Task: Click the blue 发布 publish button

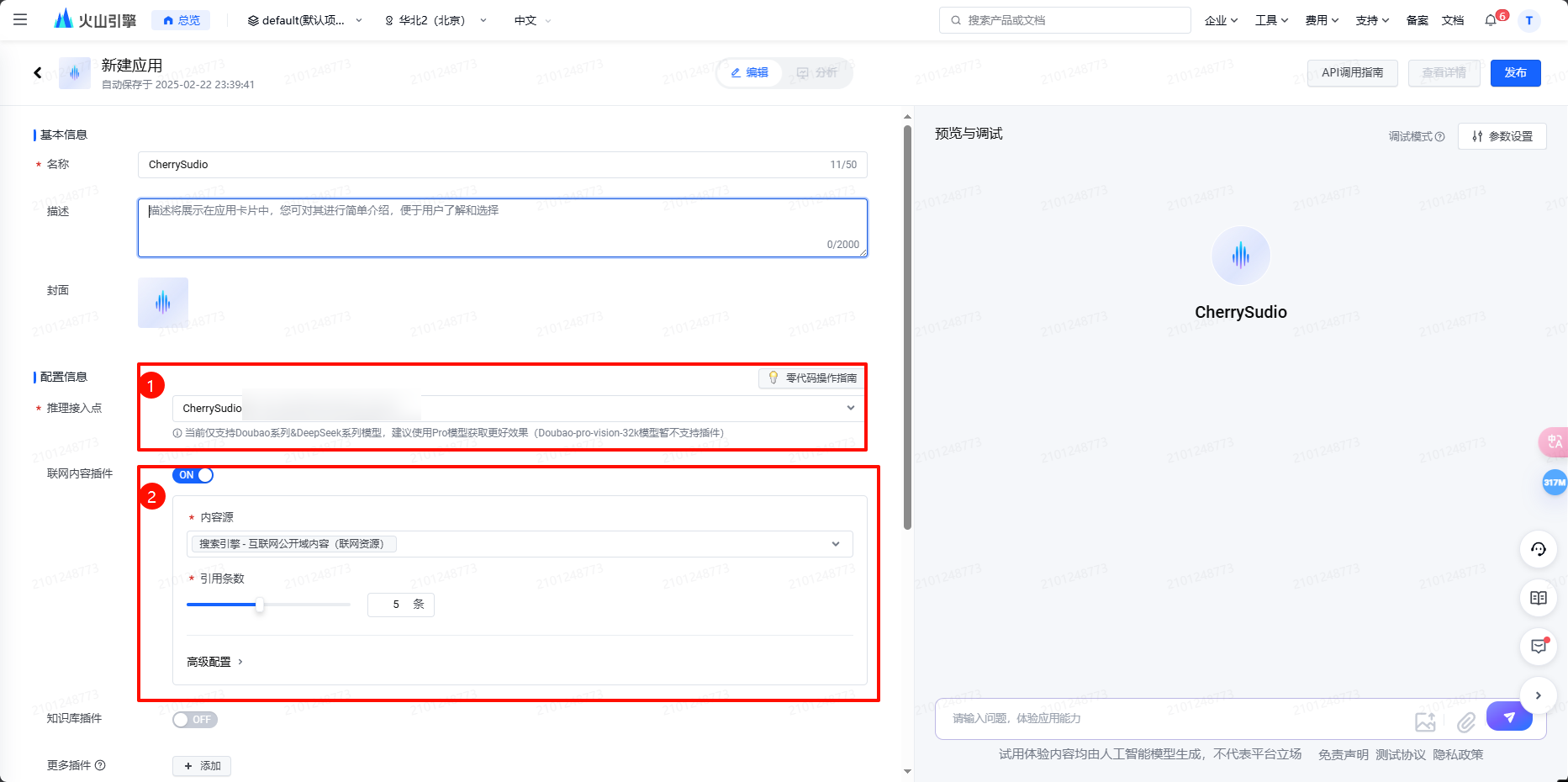Action: (1515, 73)
